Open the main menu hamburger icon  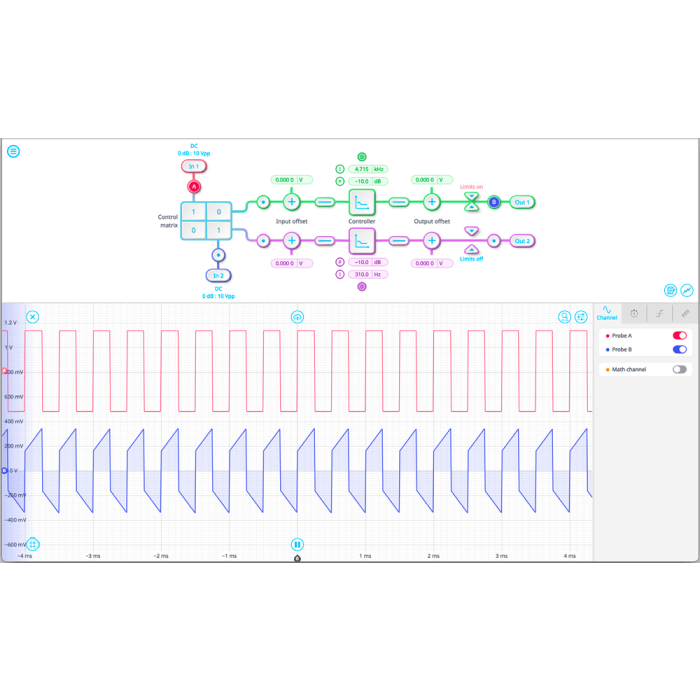pos(13,152)
